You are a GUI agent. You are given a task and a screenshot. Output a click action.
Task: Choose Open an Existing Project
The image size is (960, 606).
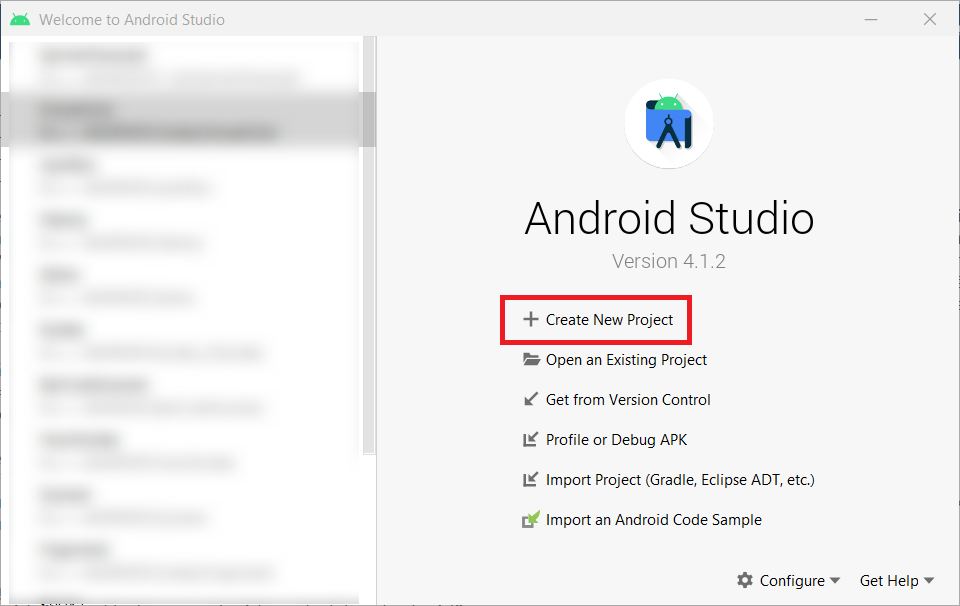pos(626,360)
